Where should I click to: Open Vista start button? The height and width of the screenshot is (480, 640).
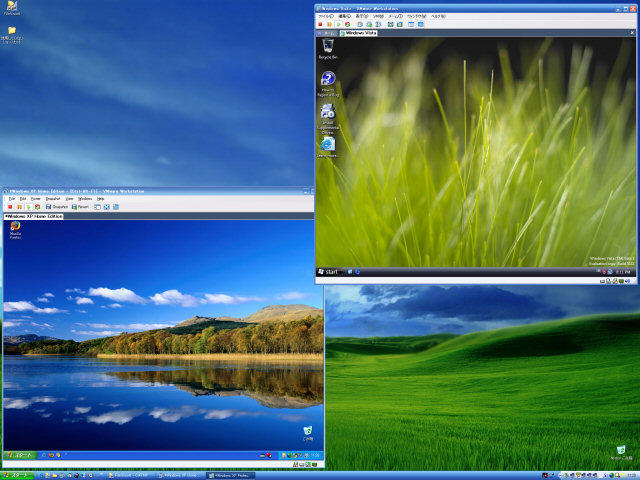coord(328,272)
